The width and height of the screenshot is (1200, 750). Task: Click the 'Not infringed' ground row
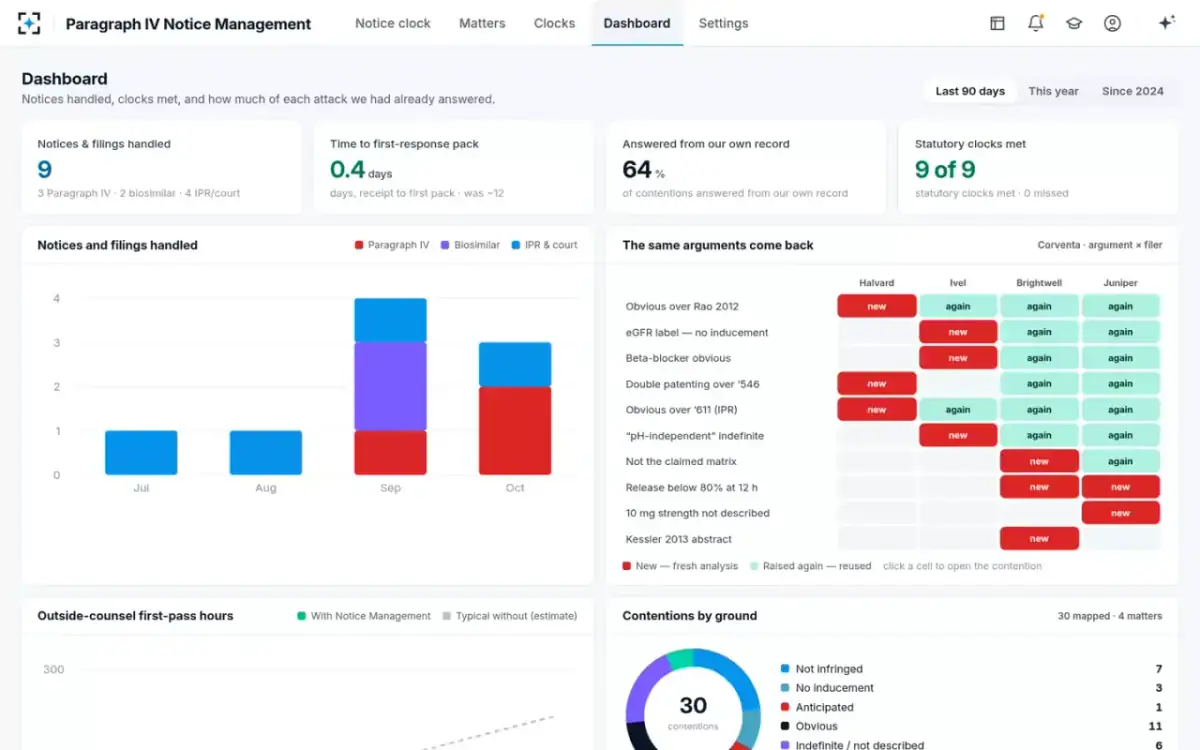tap(971, 669)
